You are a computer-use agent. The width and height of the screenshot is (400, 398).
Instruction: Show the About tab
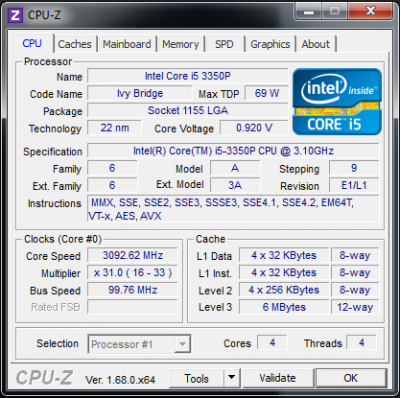316,44
